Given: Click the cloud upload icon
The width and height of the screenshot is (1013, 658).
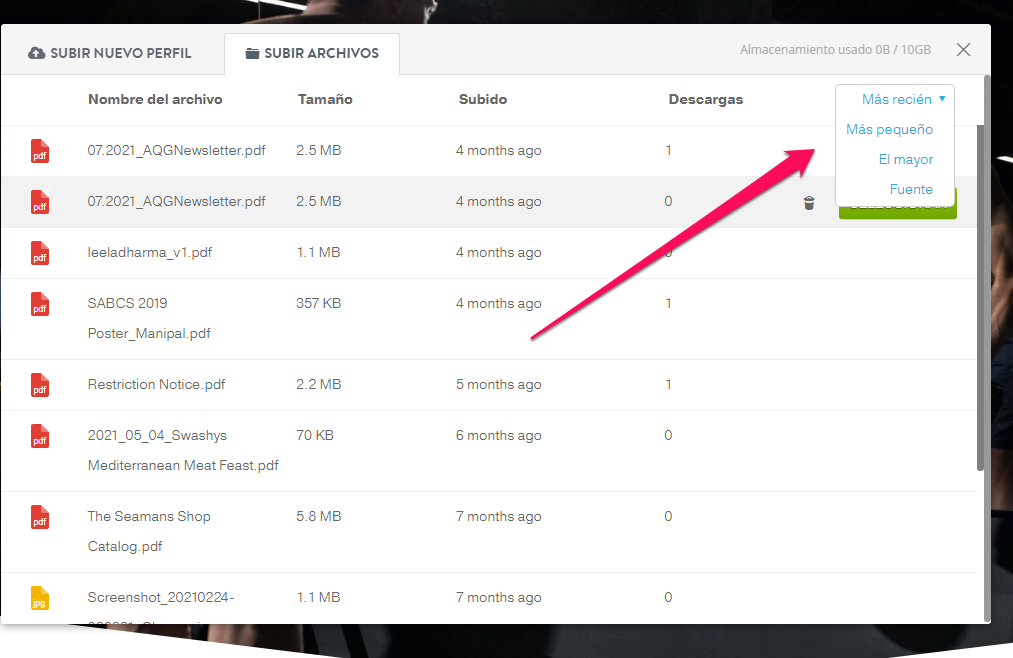Looking at the screenshot, I should (37, 53).
